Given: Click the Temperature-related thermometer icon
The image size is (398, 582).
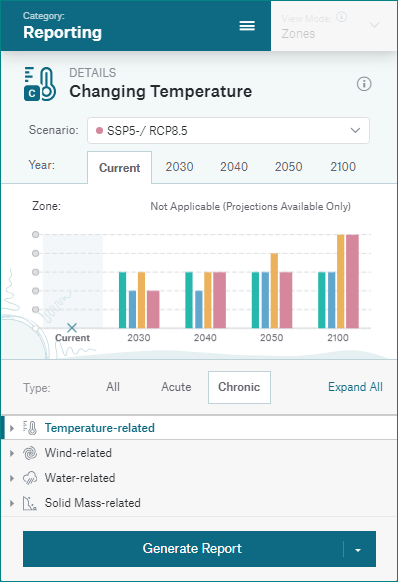Looking at the screenshot, I should [x=30, y=428].
